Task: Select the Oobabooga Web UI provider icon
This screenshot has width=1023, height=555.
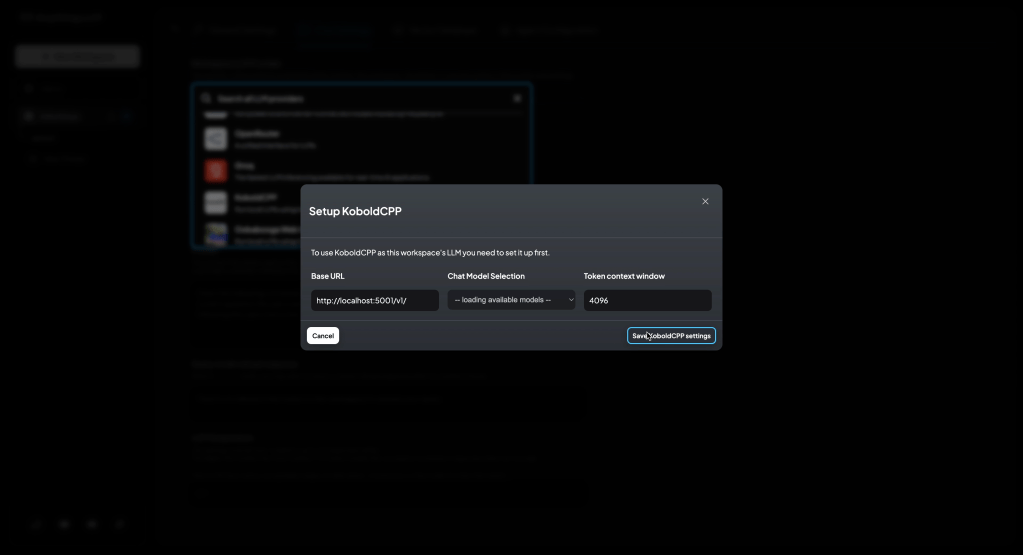Action: click(216, 233)
